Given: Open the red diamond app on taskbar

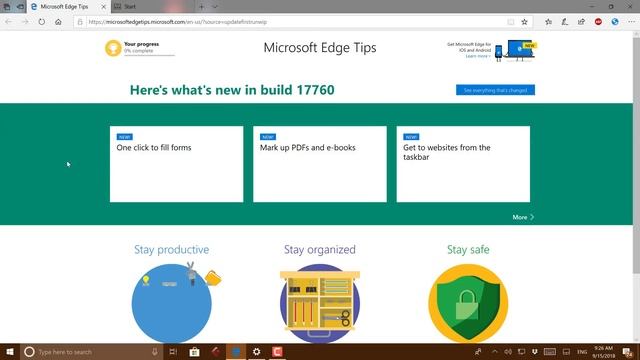Looking at the screenshot, I should (216, 351).
